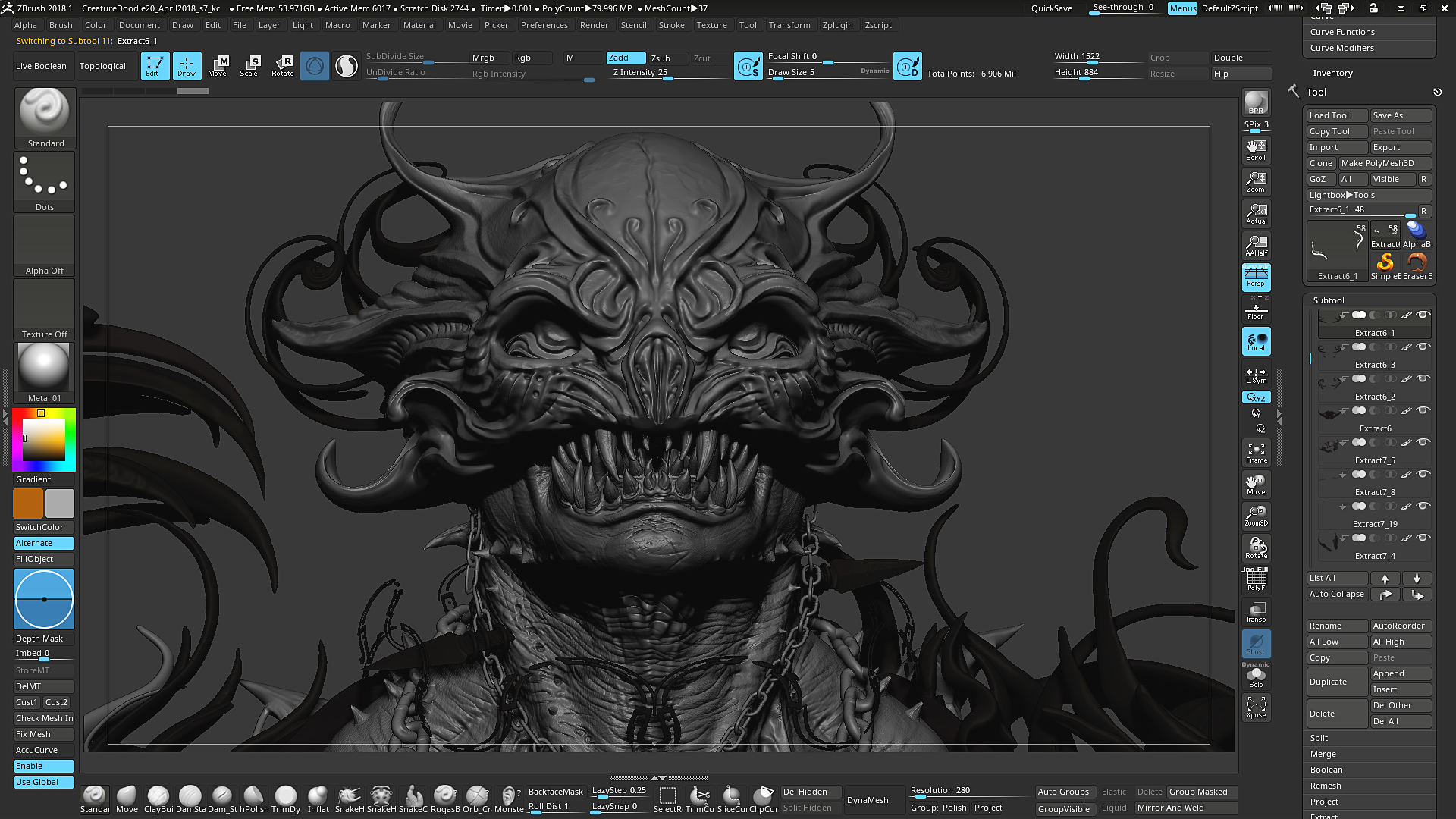
Task: Toggle visibility eye for Extract6_3 subtool
Action: (x=1423, y=347)
